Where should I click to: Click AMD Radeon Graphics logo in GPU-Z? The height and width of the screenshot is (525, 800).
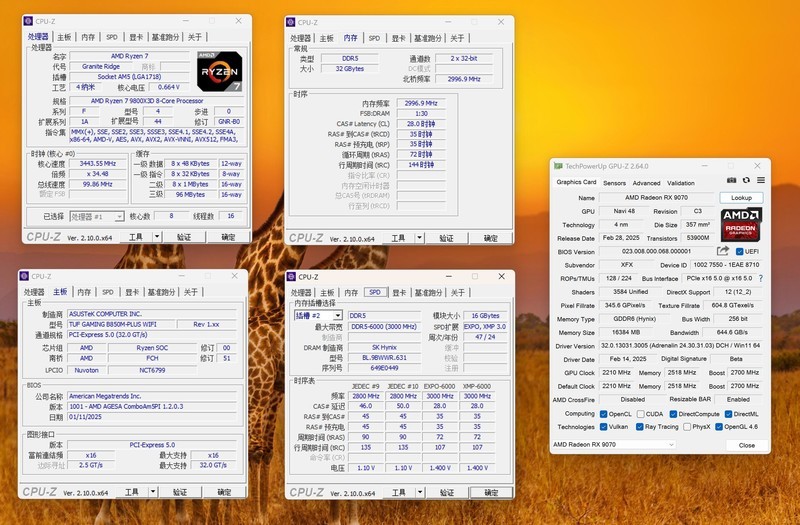point(741,224)
